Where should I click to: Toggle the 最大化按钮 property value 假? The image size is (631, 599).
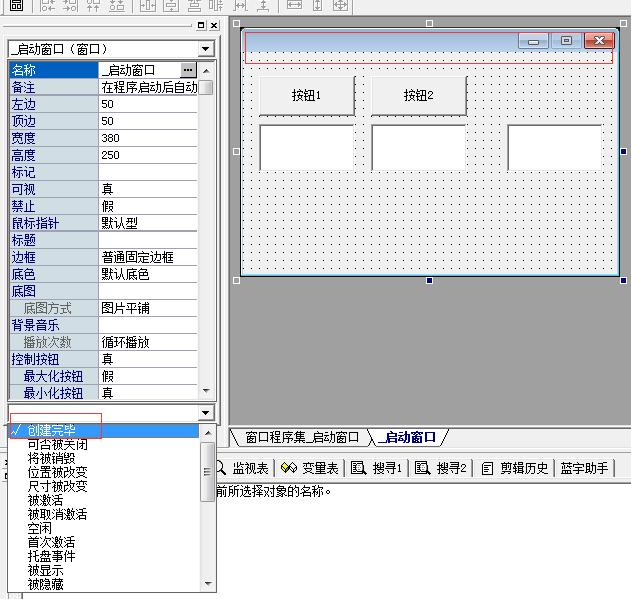(148, 376)
